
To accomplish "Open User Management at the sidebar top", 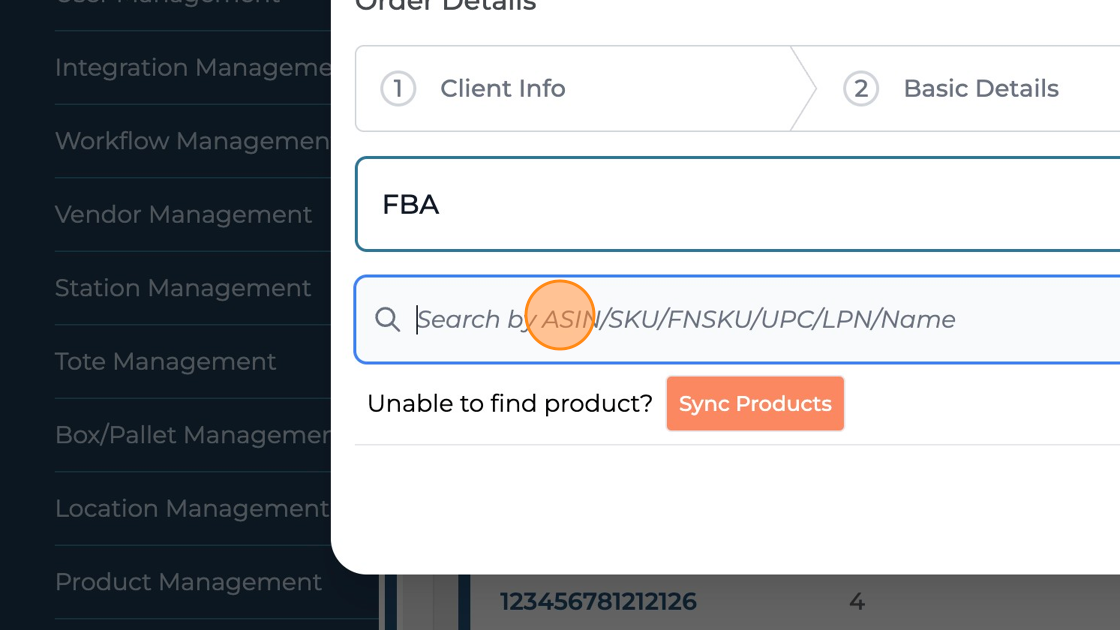I will pos(167,3).
